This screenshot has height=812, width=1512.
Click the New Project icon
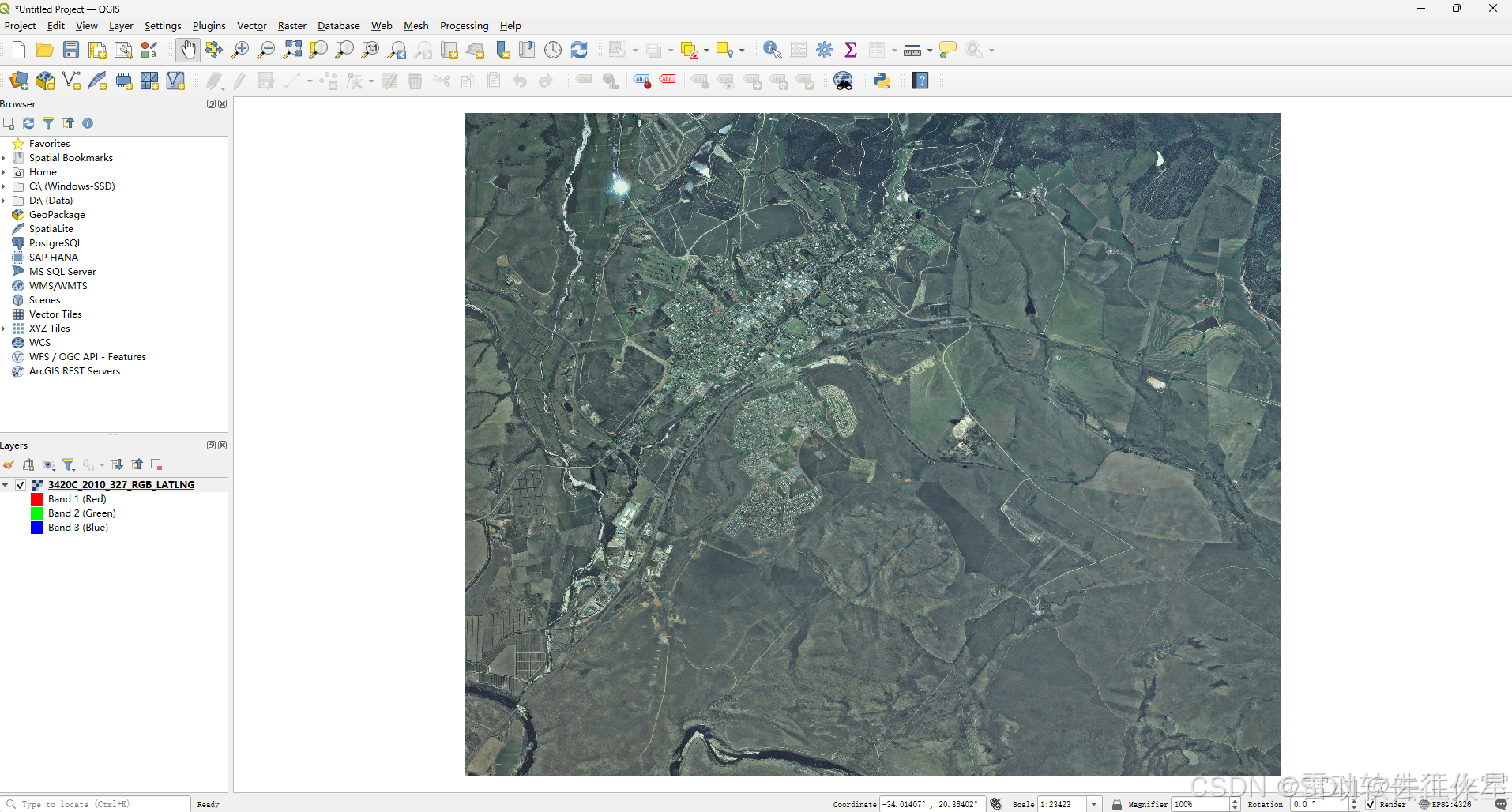point(19,51)
